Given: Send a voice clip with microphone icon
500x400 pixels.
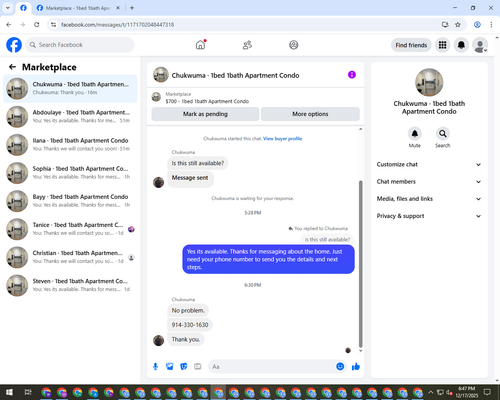Looking at the screenshot, I should coord(155,367).
